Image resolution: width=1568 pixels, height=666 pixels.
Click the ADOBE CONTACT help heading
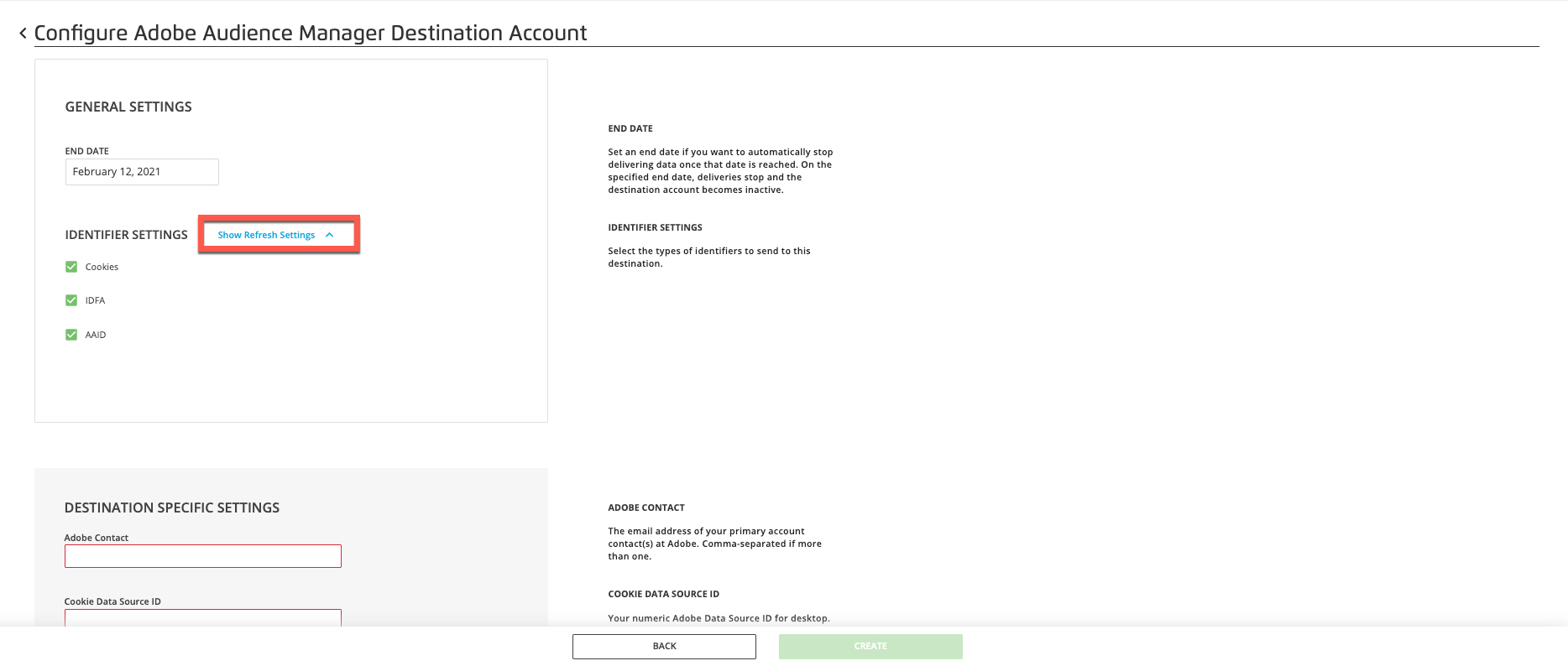coord(646,507)
